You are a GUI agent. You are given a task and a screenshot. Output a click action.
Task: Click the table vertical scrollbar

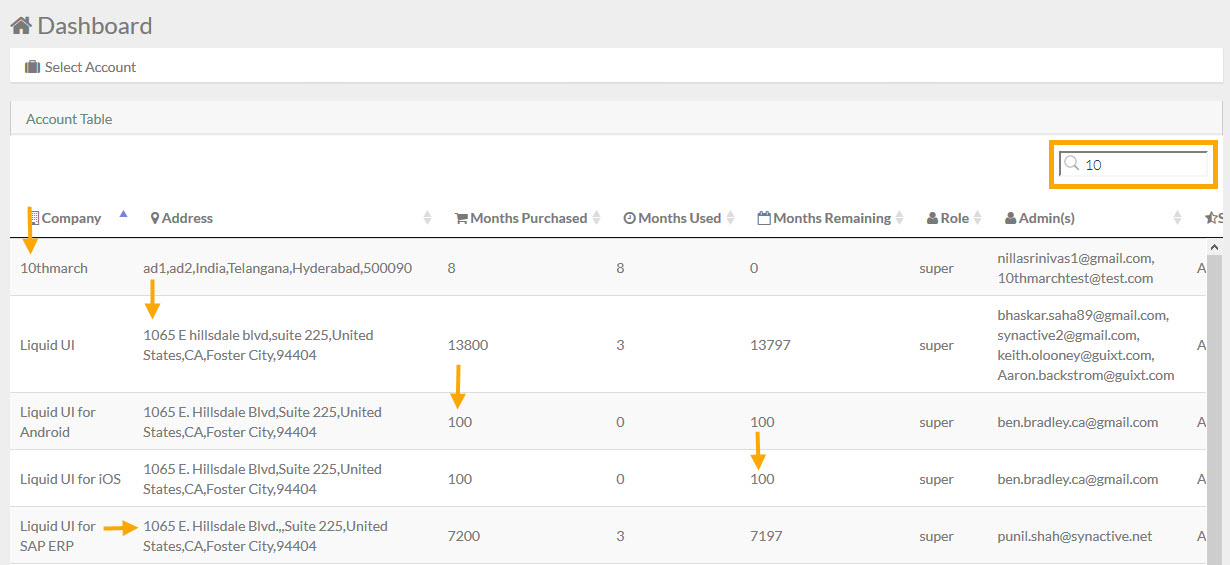(1215, 400)
